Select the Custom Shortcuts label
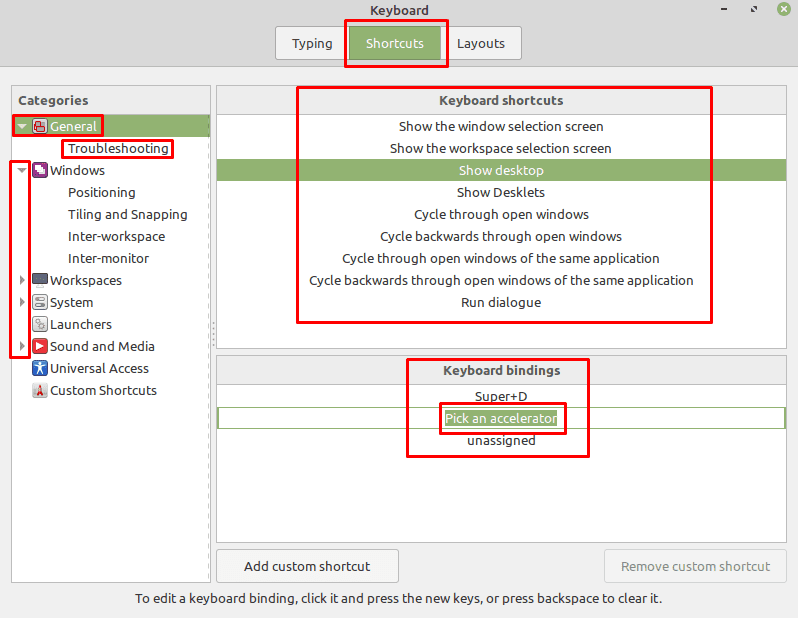The width and height of the screenshot is (798, 618). pyautogui.click(x=103, y=390)
